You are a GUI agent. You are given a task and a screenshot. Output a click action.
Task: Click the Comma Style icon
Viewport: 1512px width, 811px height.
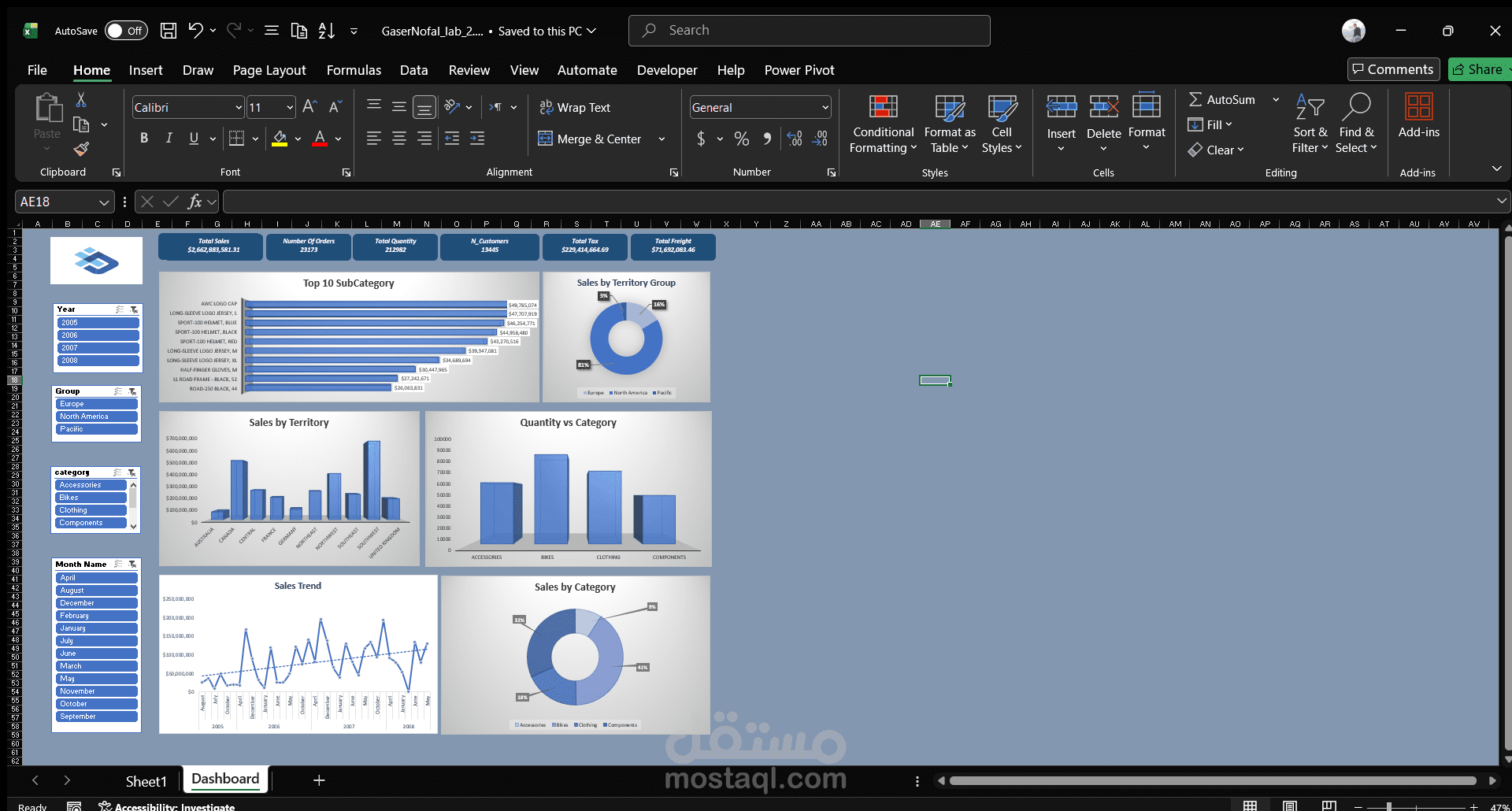coord(767,139)
